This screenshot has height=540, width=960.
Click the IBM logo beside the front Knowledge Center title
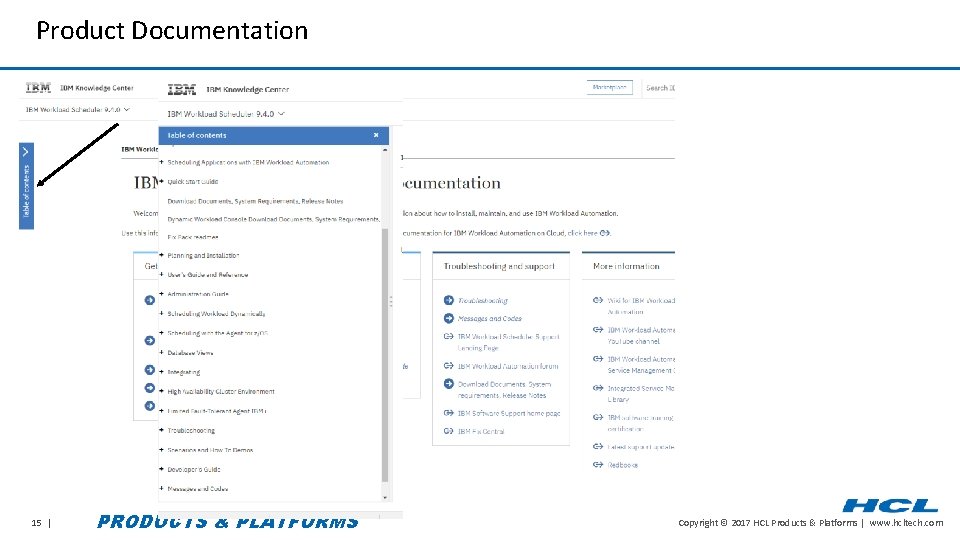(x=182, y=90)
